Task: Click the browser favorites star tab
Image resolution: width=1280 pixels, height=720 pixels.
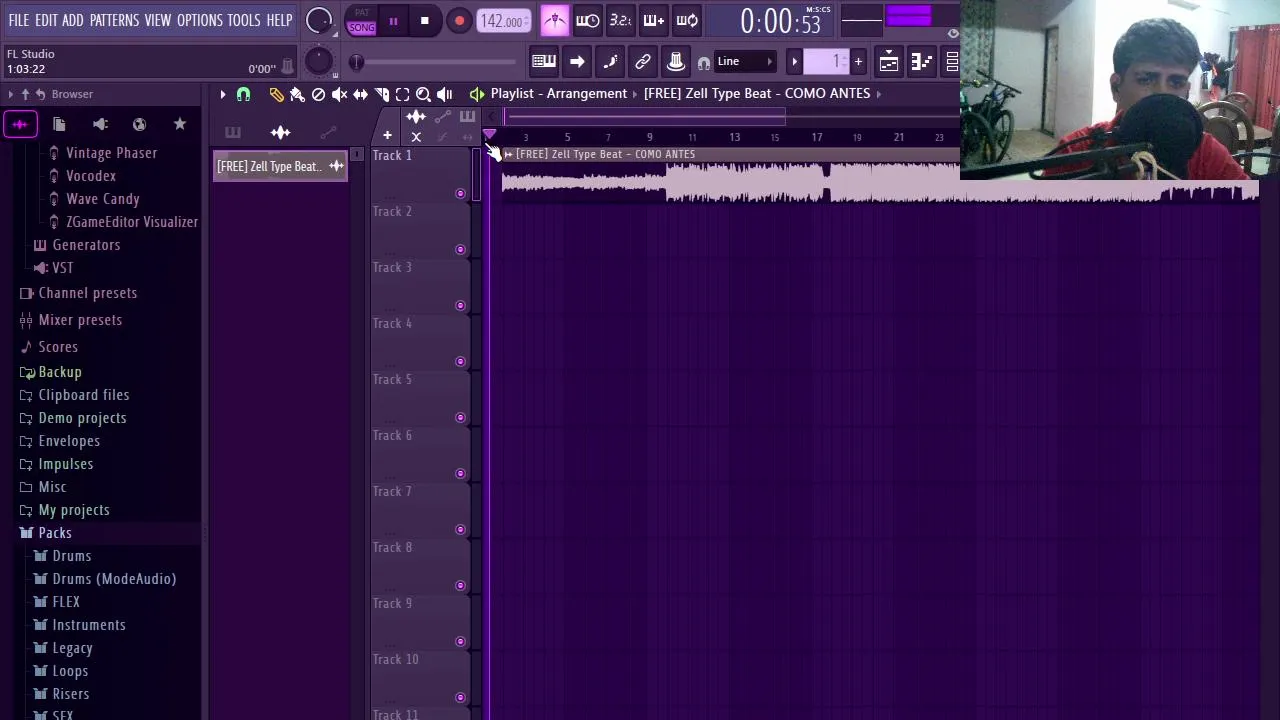Action: point(180,124)
